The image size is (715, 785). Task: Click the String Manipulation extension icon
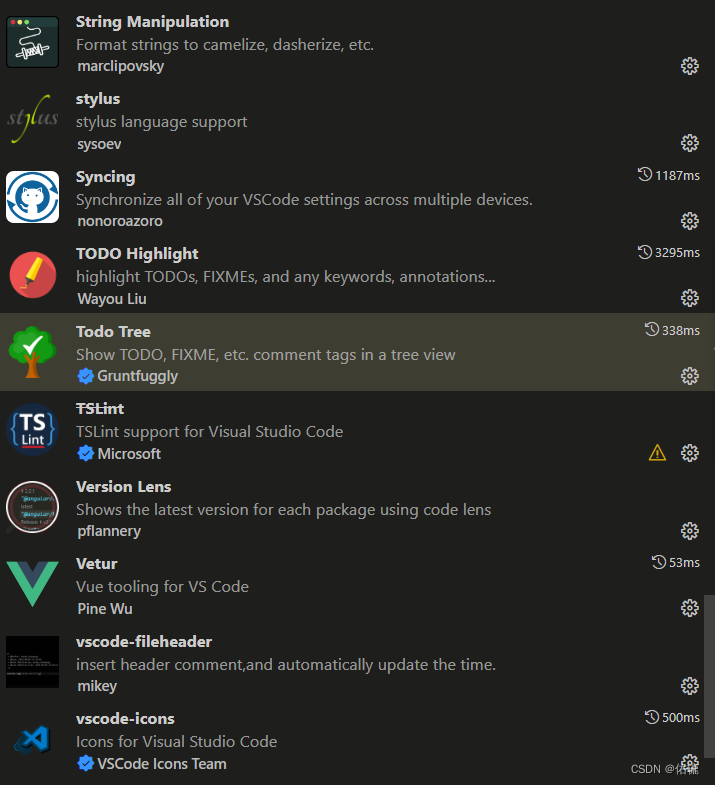click(x=33, y=42)
